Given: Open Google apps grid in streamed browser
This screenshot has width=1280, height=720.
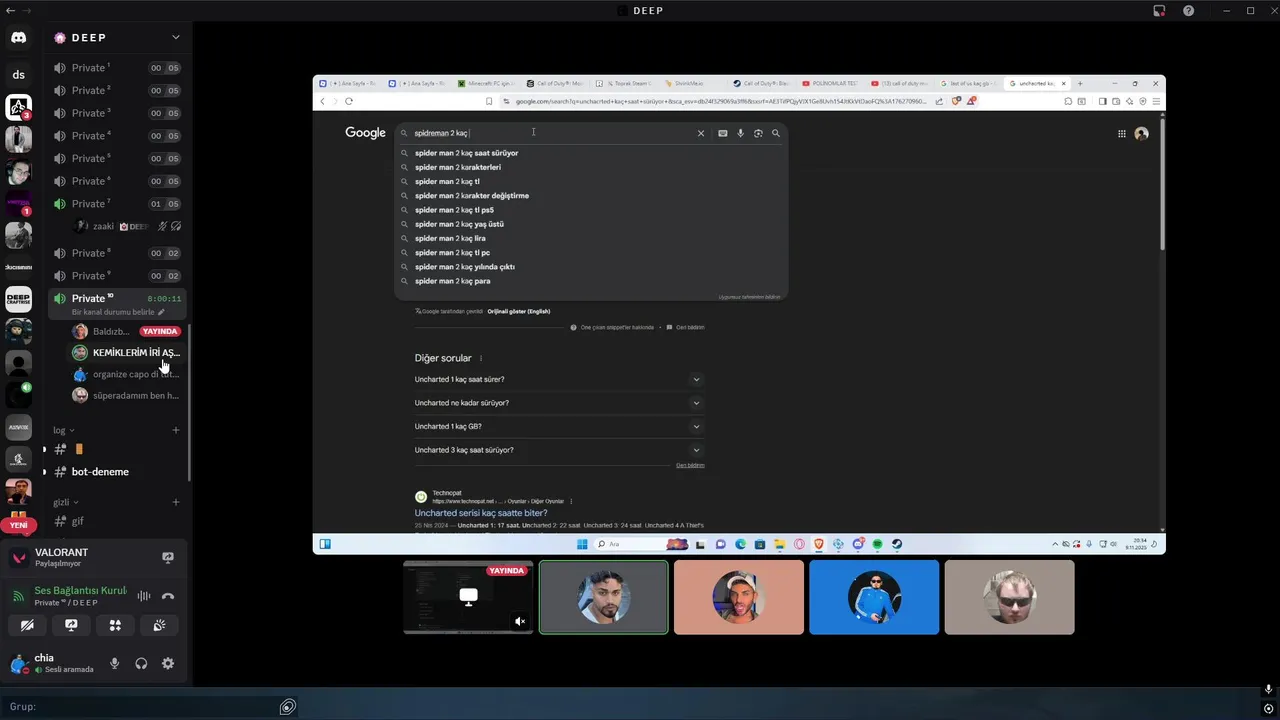Looking at the screenshot, I should (x=1122, y=133).
